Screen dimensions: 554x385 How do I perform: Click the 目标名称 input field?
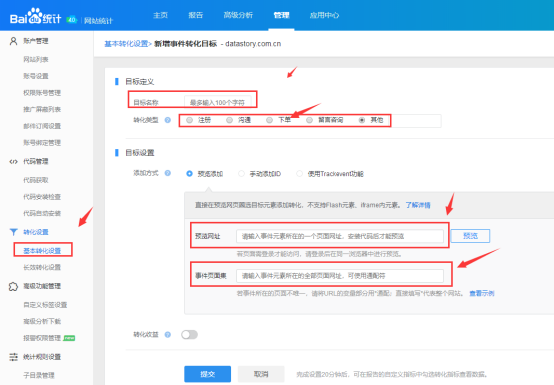217,102
